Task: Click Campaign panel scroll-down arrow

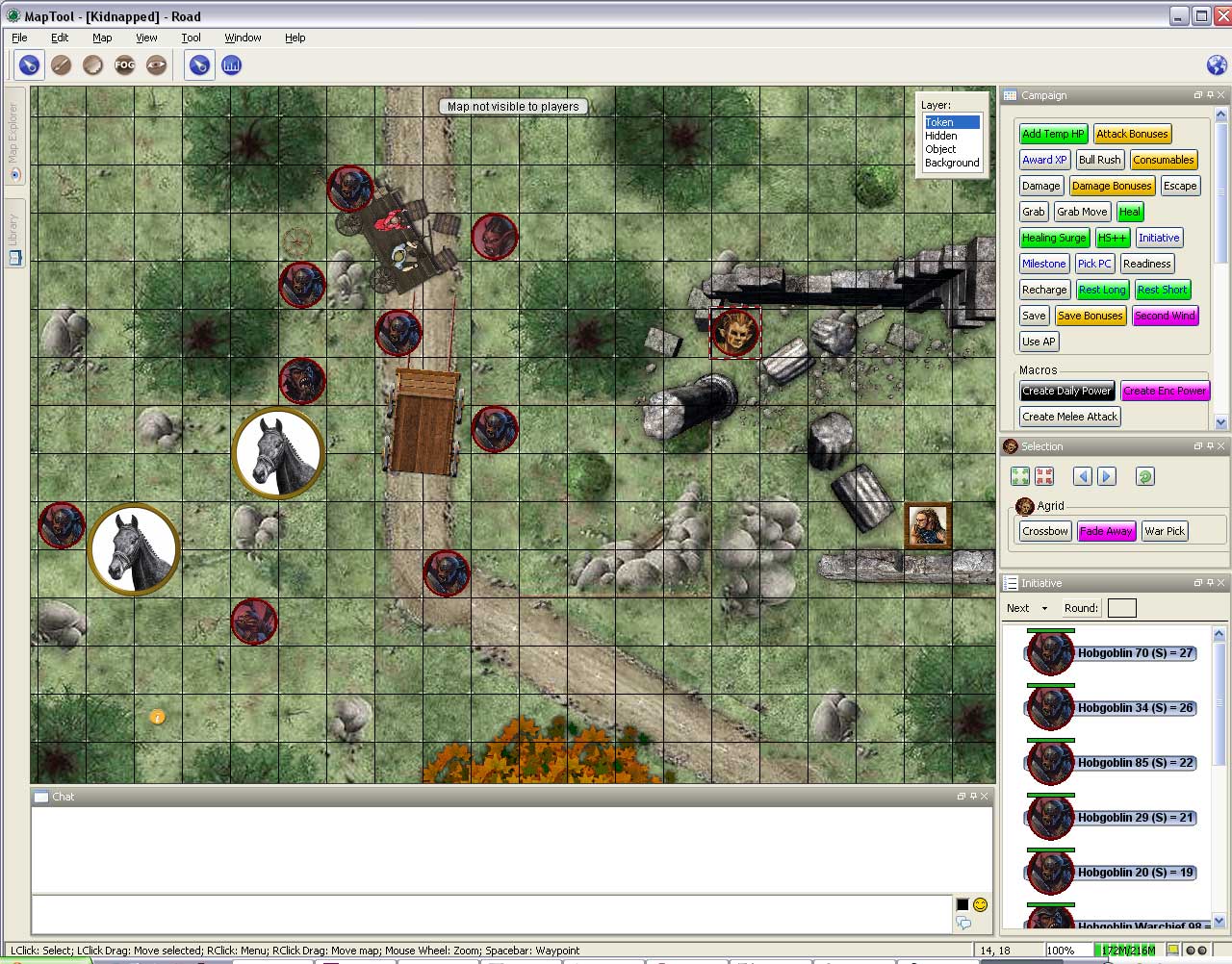Action: (x=1220, y=421)
